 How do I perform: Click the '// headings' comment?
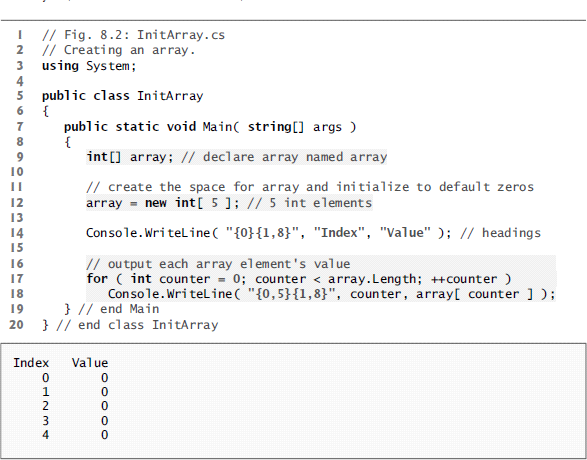coord(501,233)
